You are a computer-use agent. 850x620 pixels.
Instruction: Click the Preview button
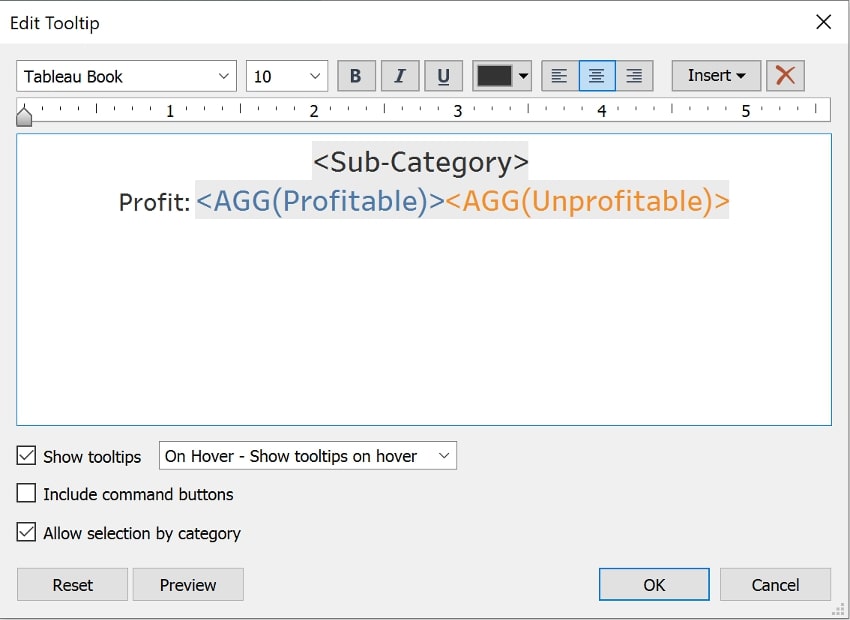(x=188, y=584)
